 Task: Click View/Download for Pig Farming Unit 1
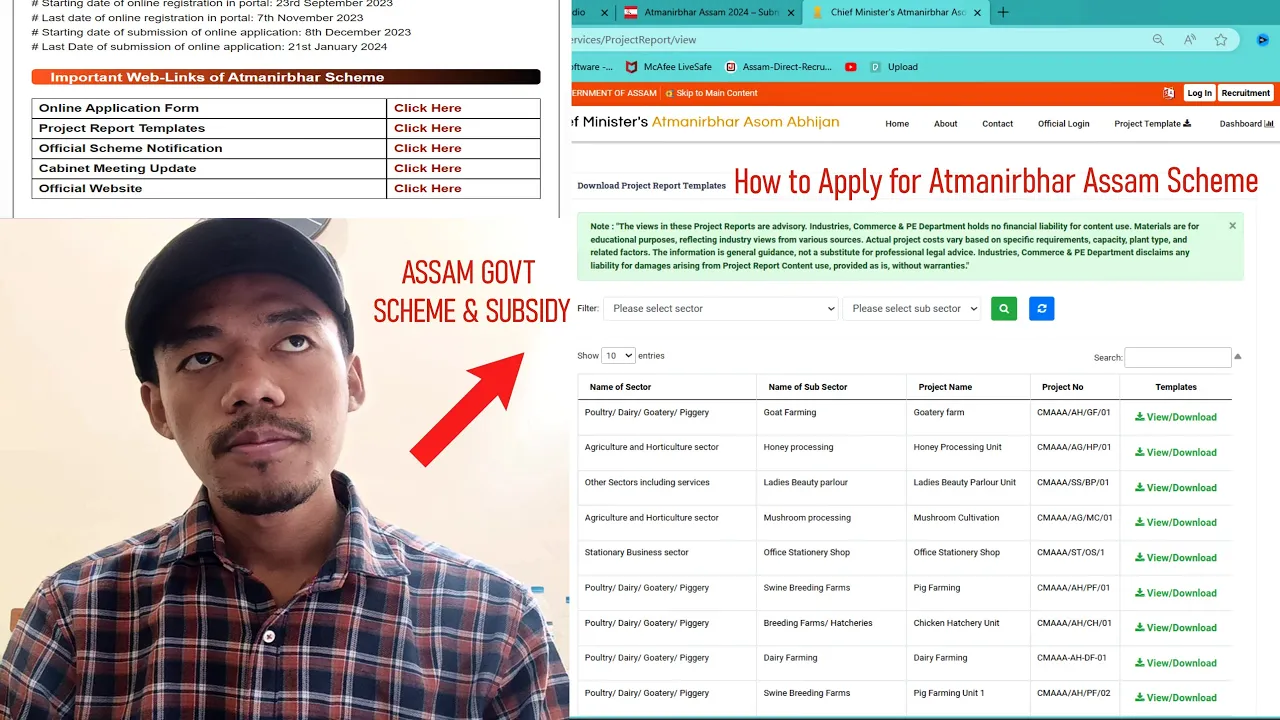click(x=1176, y=698)
